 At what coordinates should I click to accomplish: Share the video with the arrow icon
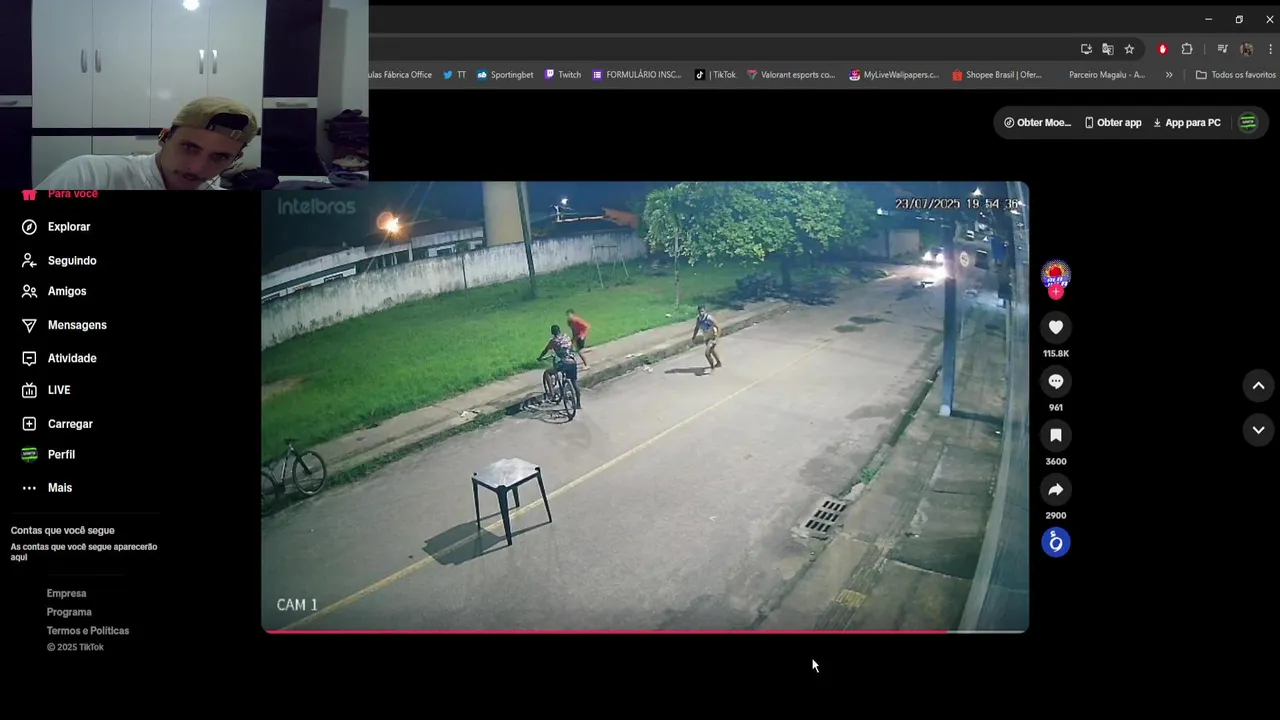point(1055,489)
